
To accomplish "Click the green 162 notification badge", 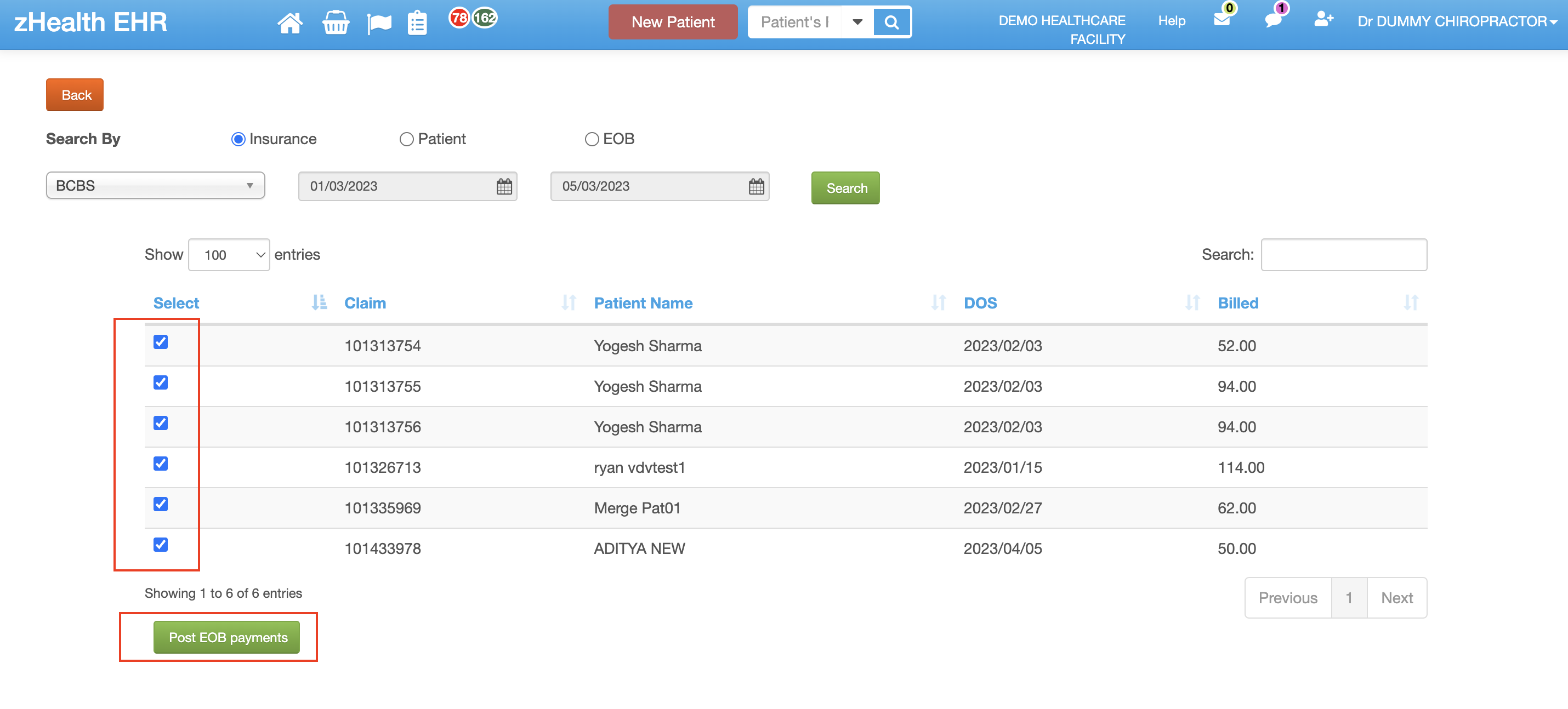I will (485, 18).
